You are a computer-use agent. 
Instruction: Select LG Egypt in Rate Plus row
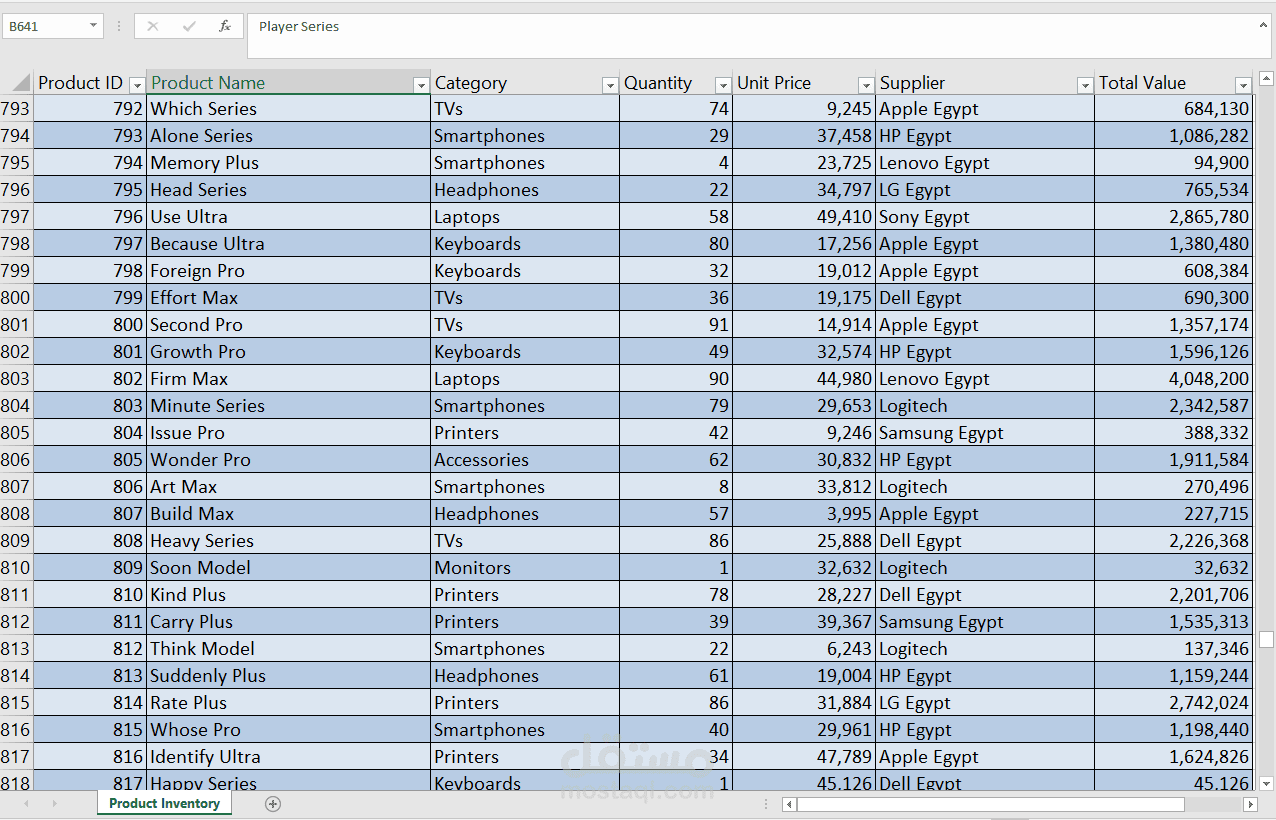coord(985,703)
